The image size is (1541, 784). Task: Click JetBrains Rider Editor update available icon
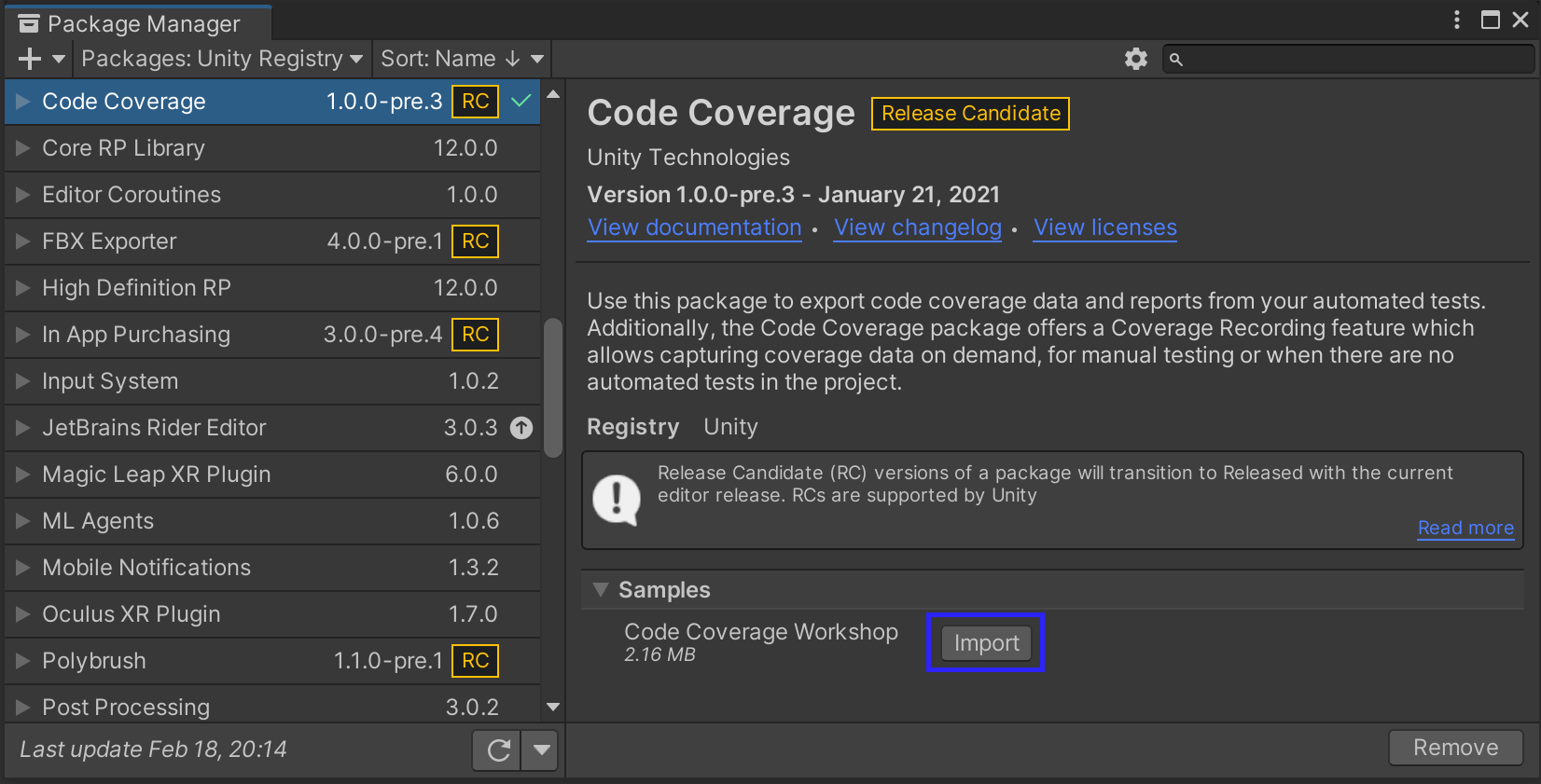[521, 428]
